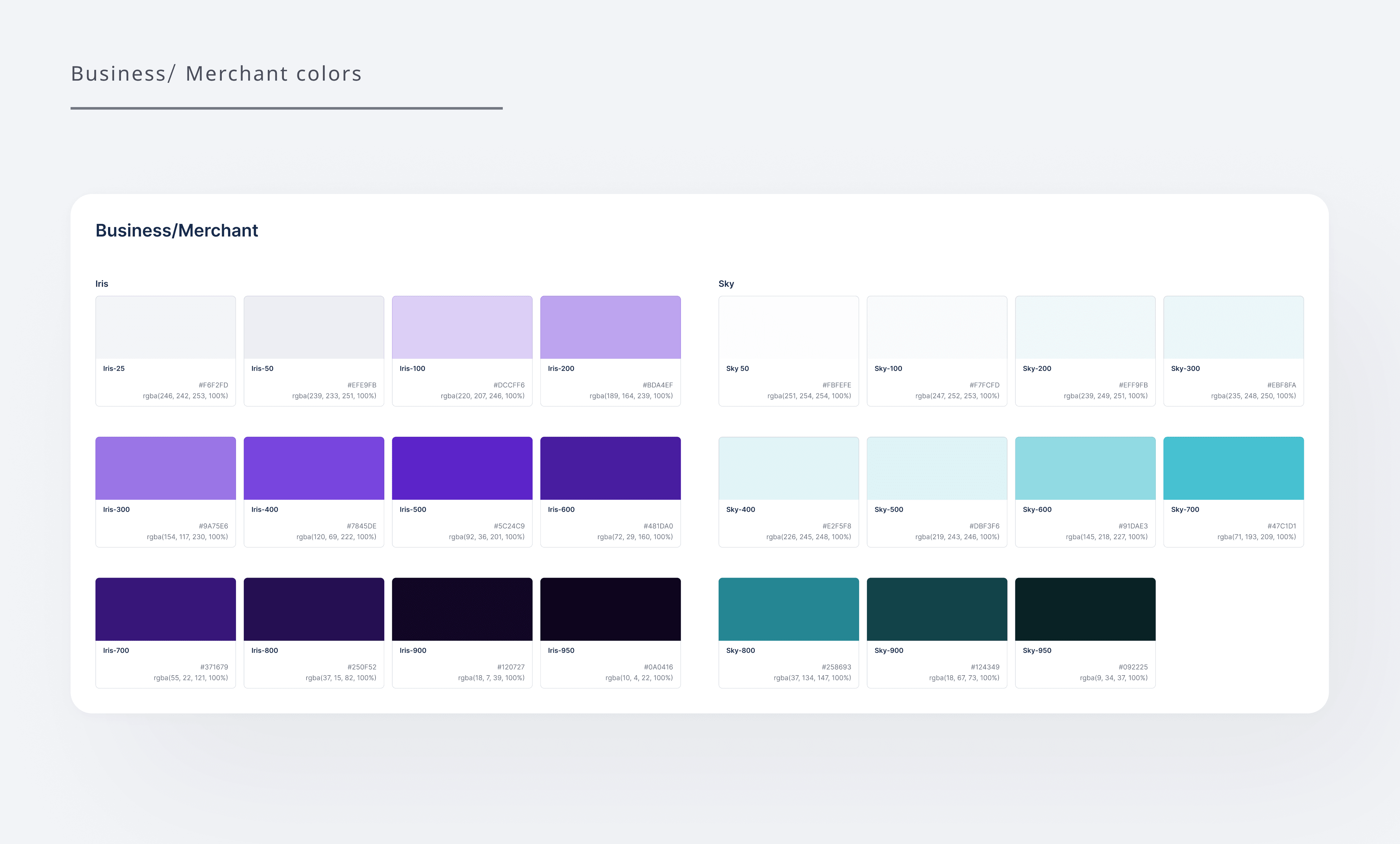Click the Business/ Merchant colors page title
Viewport: 1400px width, 844px height.
pos(216,73)
